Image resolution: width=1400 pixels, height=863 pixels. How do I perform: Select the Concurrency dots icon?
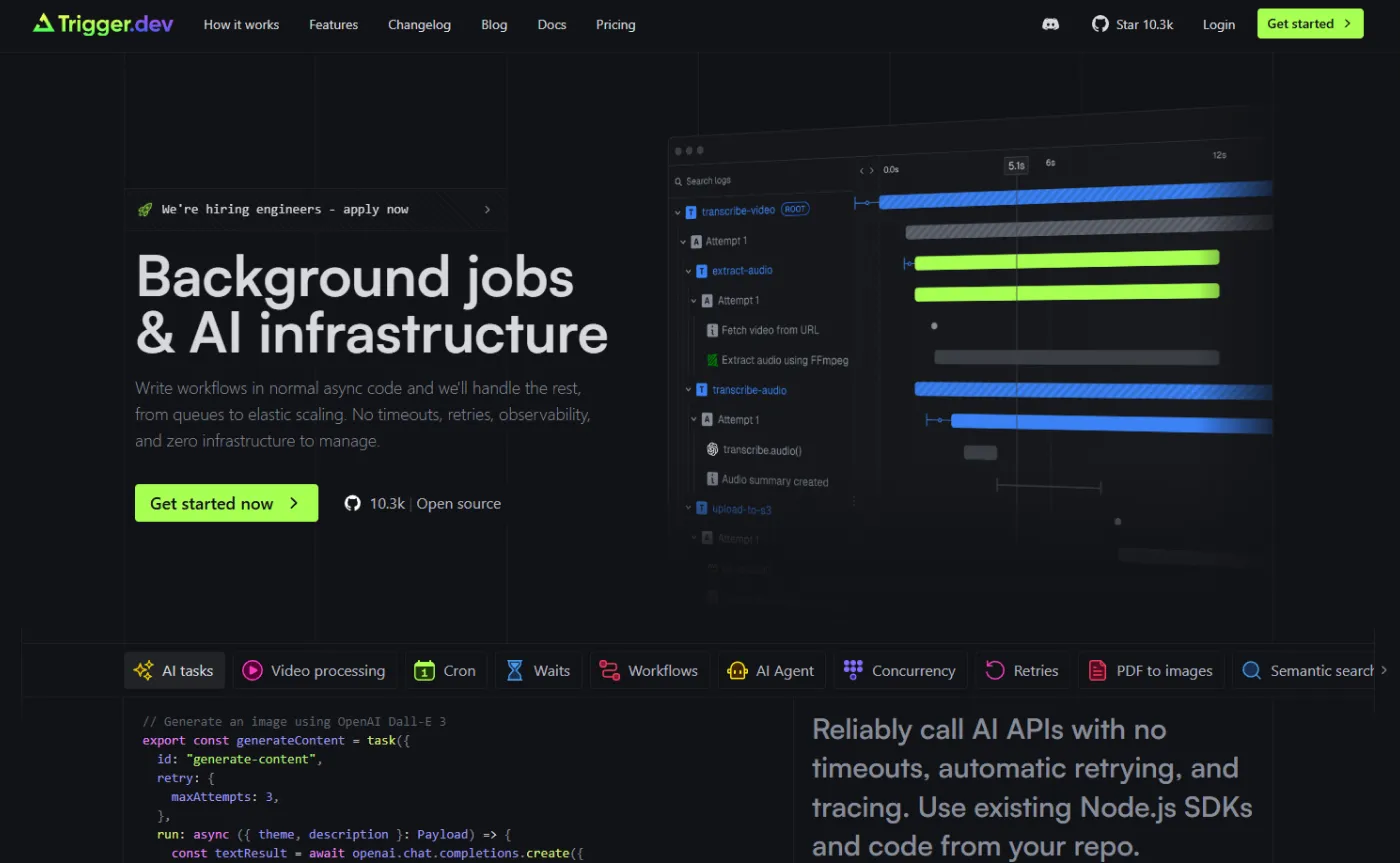point(853,670)
